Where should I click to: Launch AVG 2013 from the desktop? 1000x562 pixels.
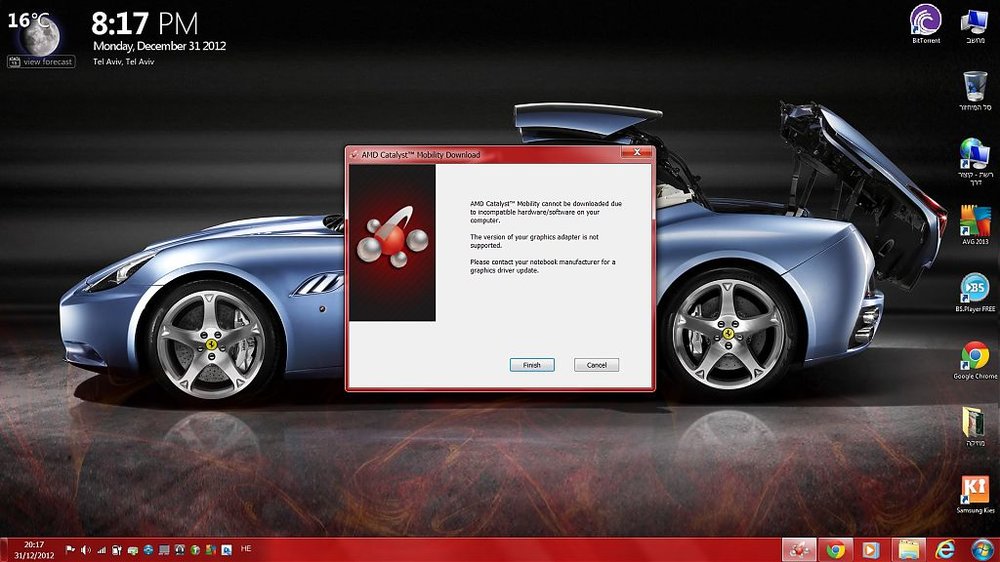point(975,225)
